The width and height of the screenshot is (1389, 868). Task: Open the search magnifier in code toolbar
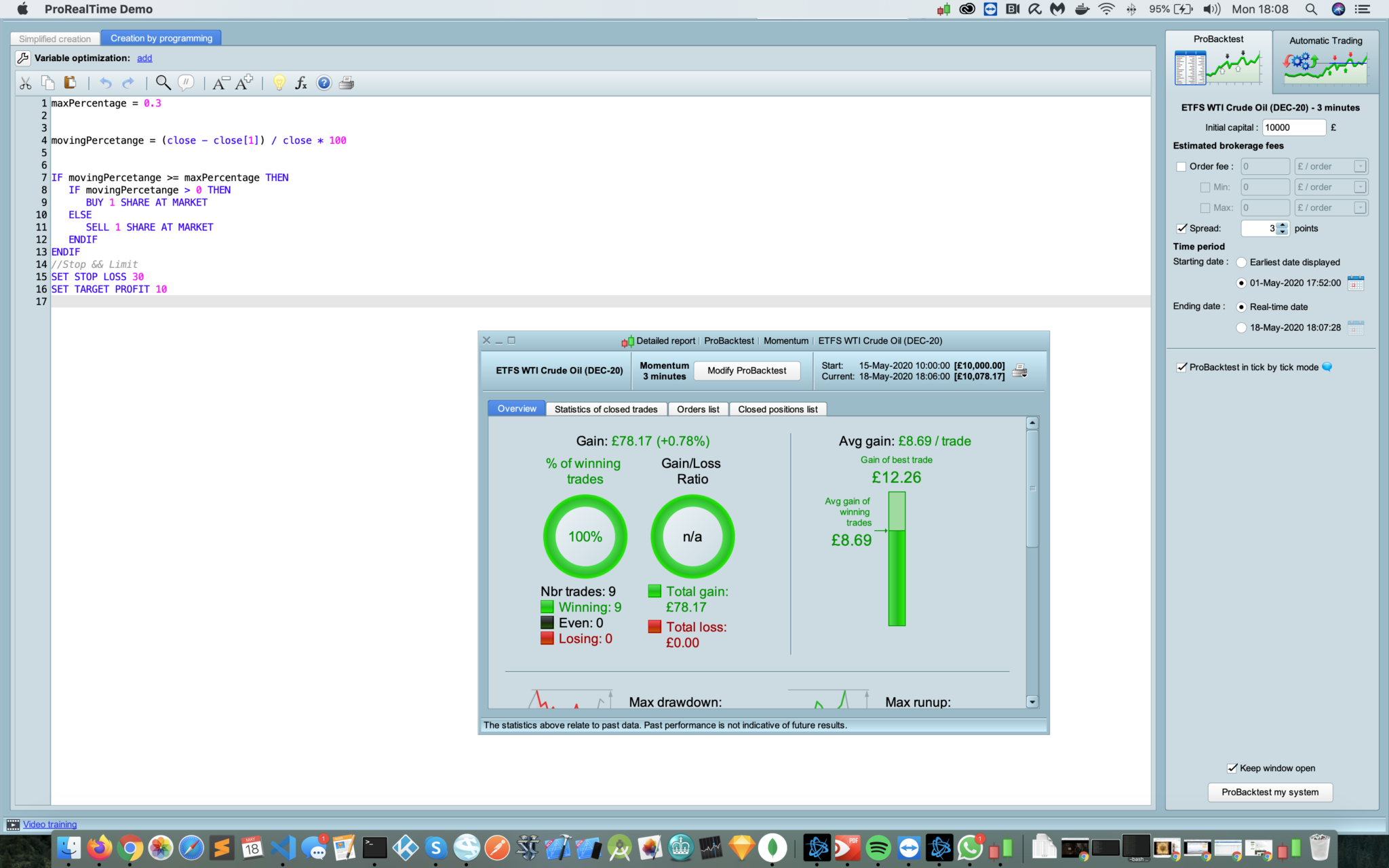[163, 83]
